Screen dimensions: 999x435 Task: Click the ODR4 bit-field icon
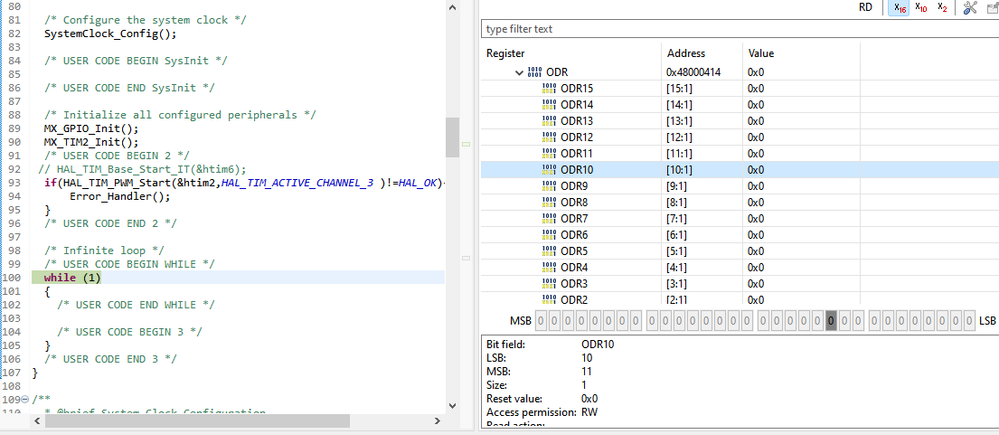tap(549, 267)
